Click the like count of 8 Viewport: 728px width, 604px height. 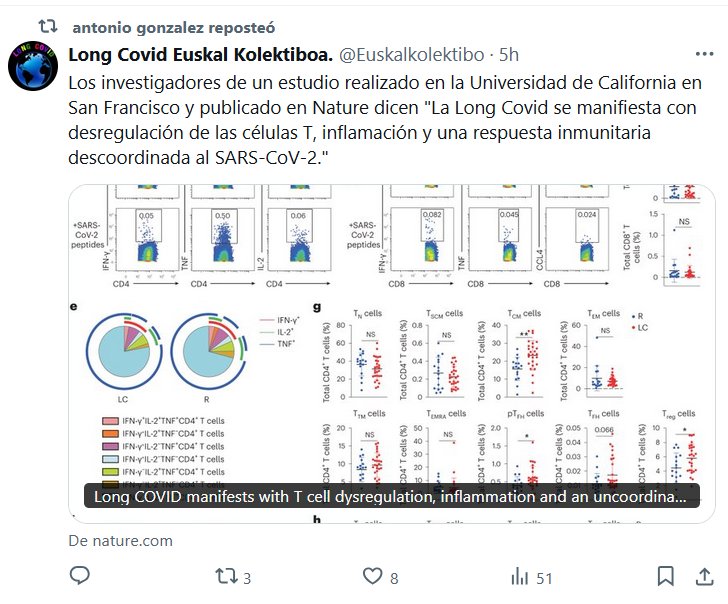394,577
